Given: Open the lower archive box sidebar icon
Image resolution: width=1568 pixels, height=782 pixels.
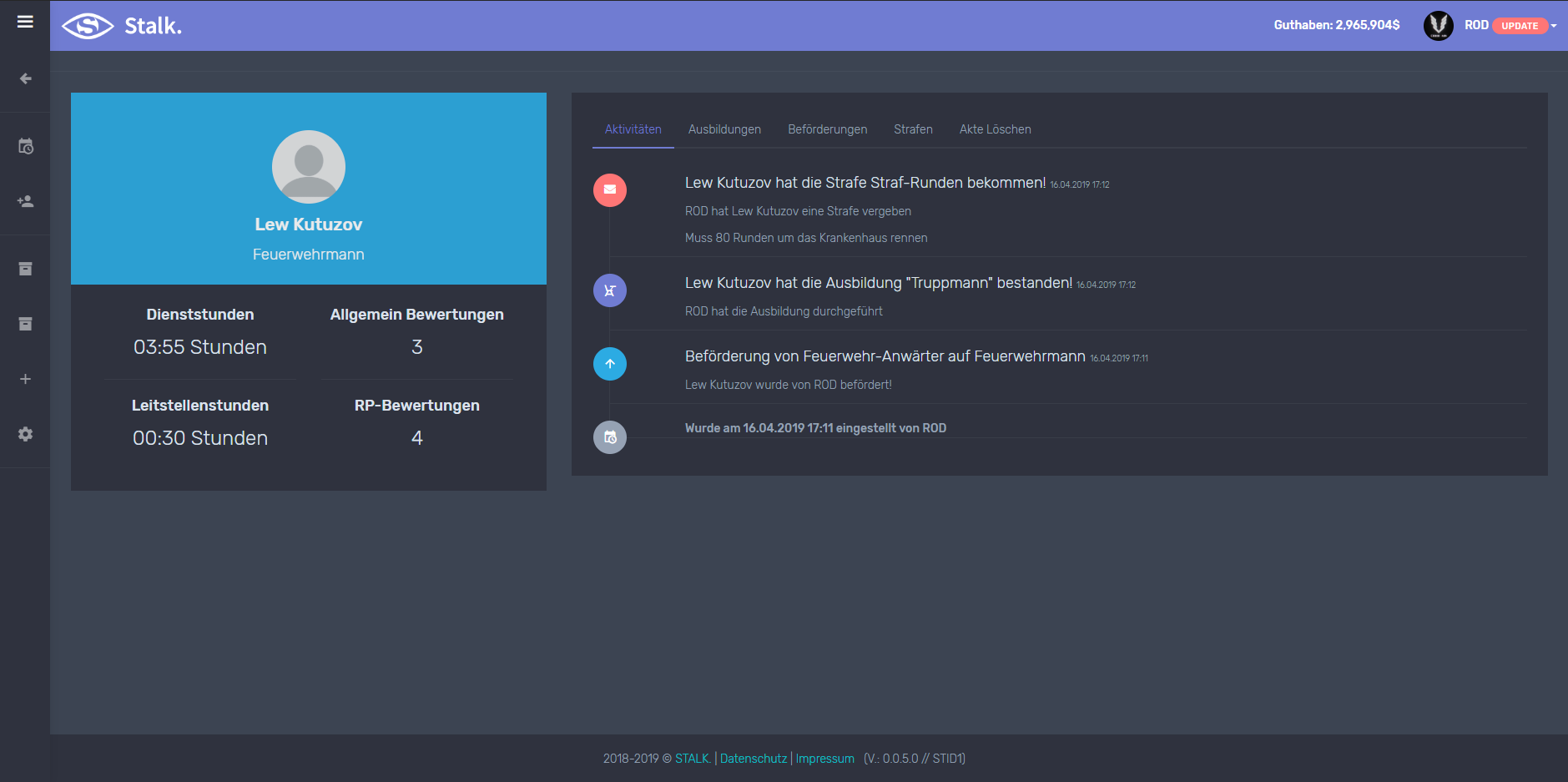Looking at the screenshot, I should (x=25, y=324).
